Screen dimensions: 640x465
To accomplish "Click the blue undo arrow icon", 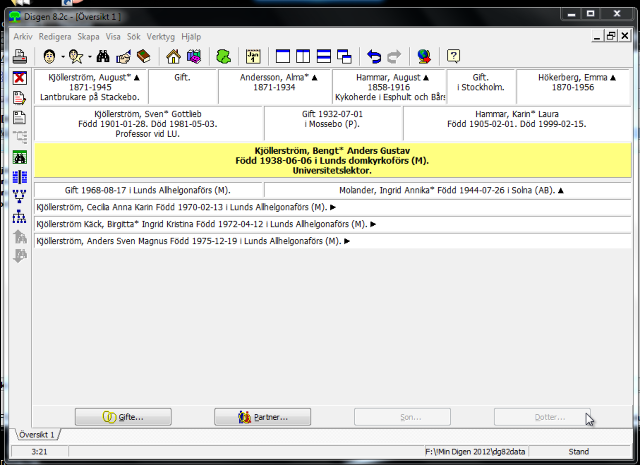I will point(374,56).
